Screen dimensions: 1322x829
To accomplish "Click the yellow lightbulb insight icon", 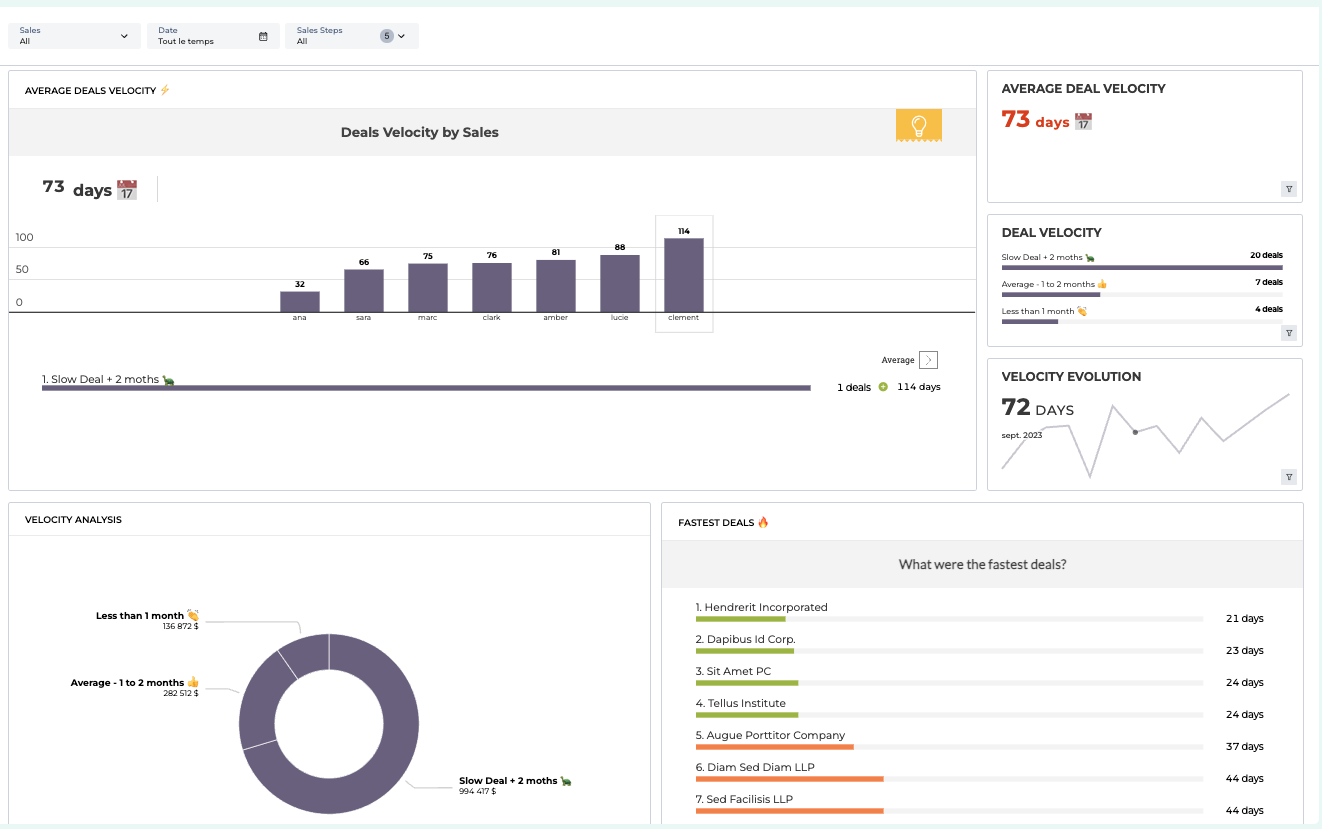I will [918, 126].
